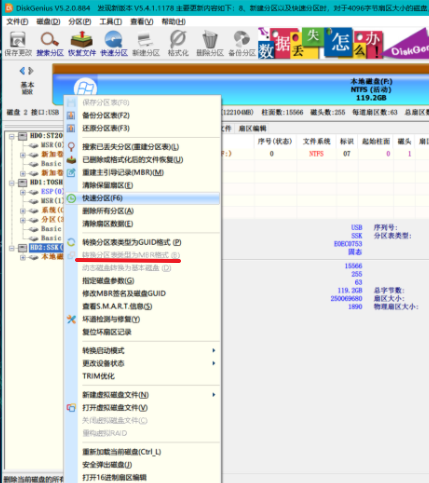The height and width of the screenshot is (483, 429).
Task: Click the HD1:TOSH disk icon in tree
Action: click(x=23, y=182)
